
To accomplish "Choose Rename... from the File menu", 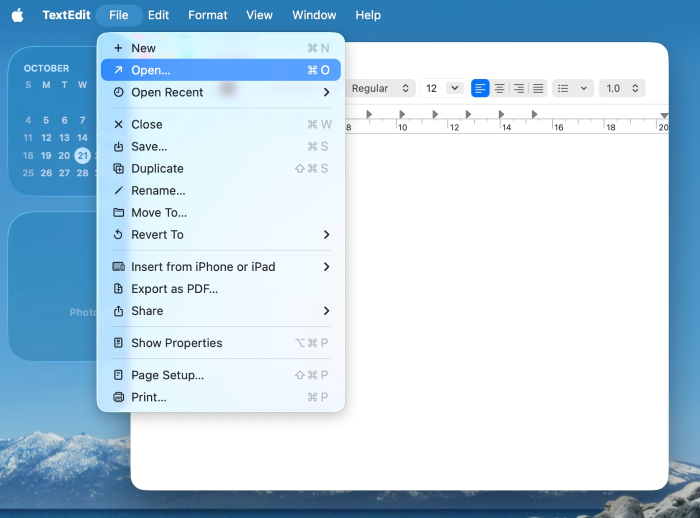I will (221, 191).
